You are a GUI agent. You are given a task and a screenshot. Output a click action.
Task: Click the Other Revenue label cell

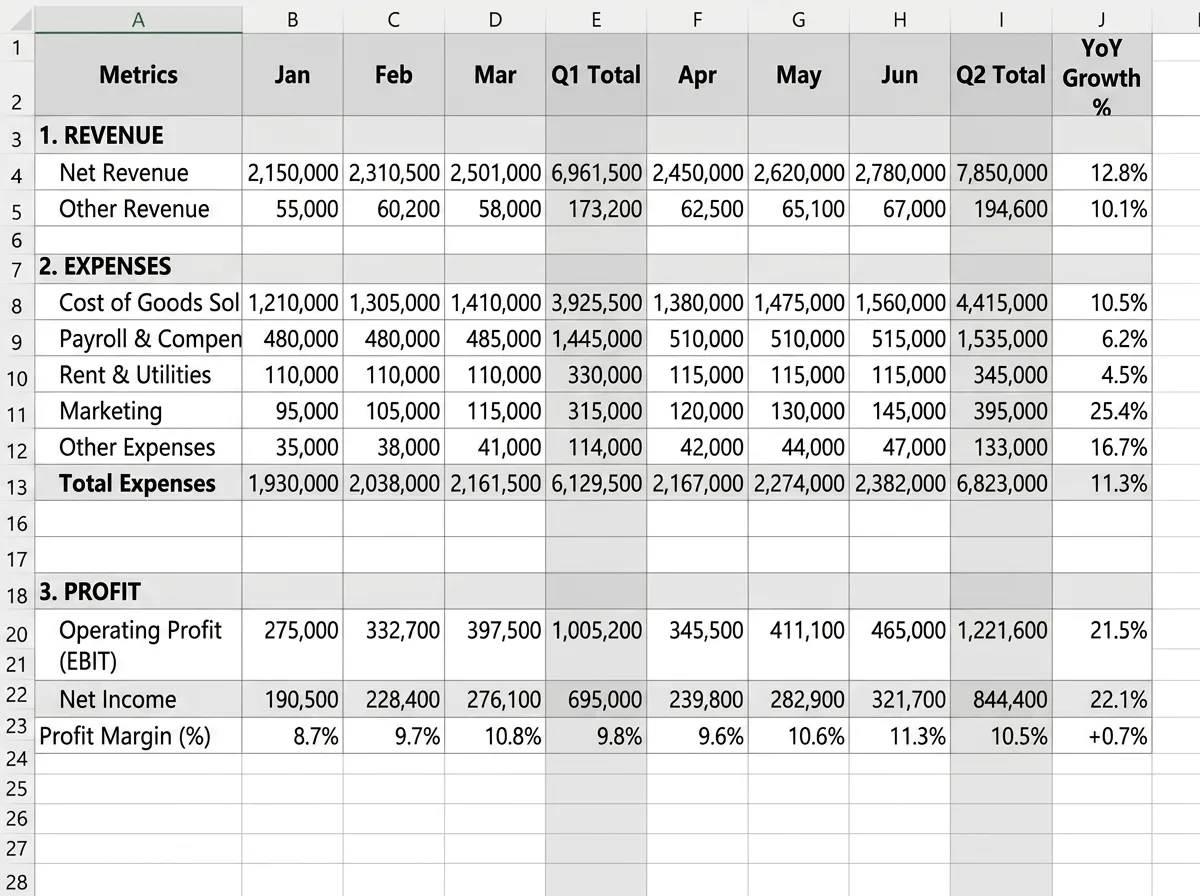click(139, 209)
